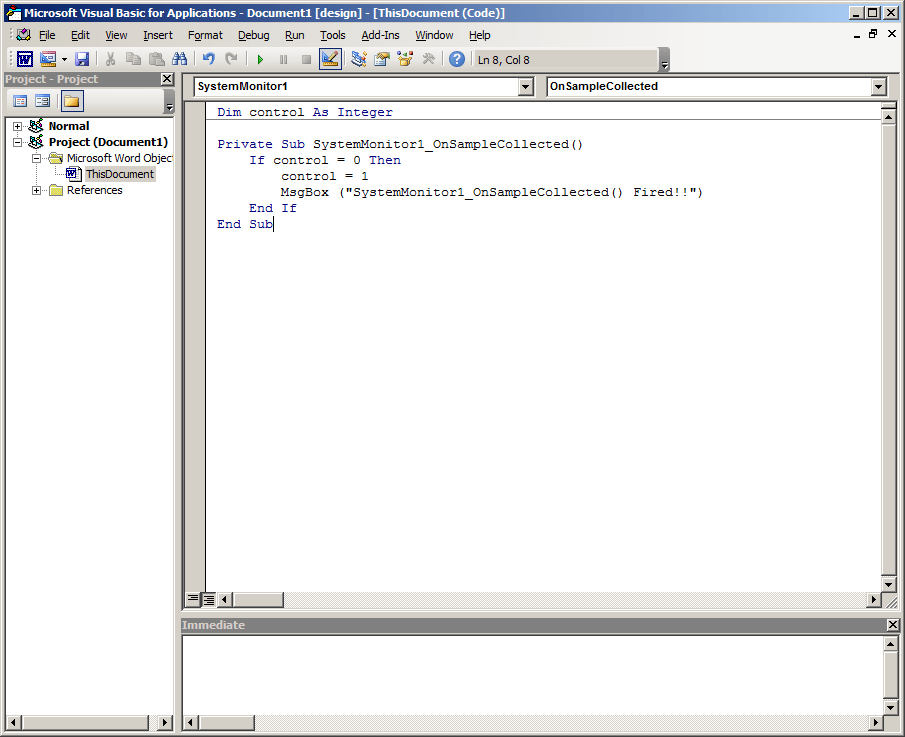Select the Project Explorer toolbar icon
905x737 pixels.
click(357, 58)
